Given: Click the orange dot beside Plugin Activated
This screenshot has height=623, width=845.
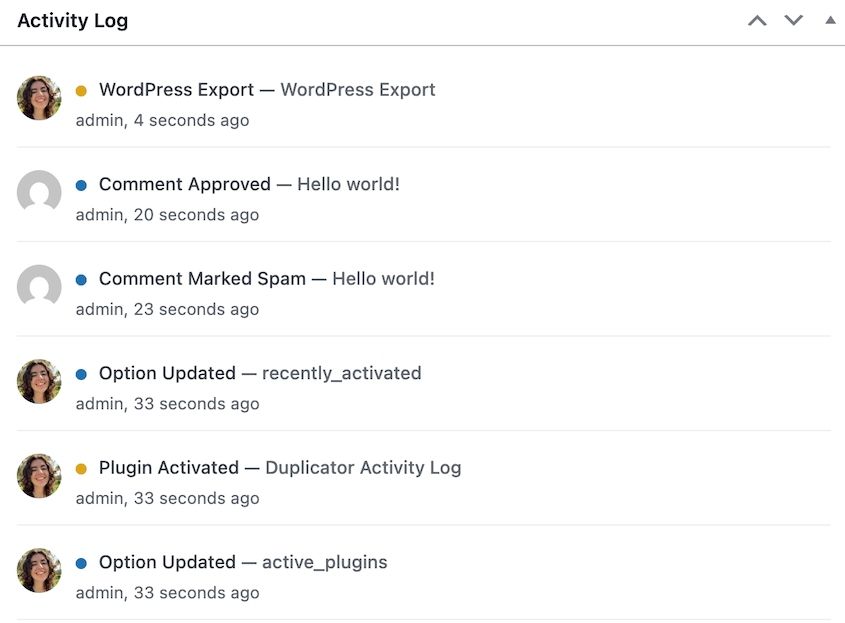Looking at the screenshot, I should [81, 467].
